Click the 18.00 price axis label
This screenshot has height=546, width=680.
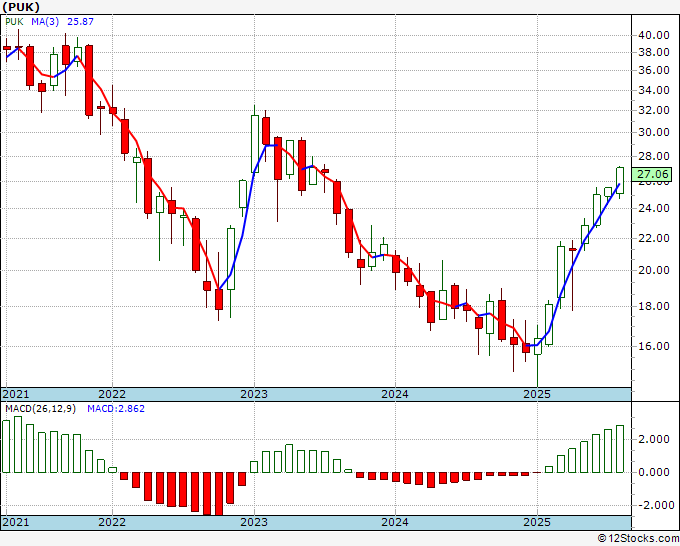click(654, 306)
